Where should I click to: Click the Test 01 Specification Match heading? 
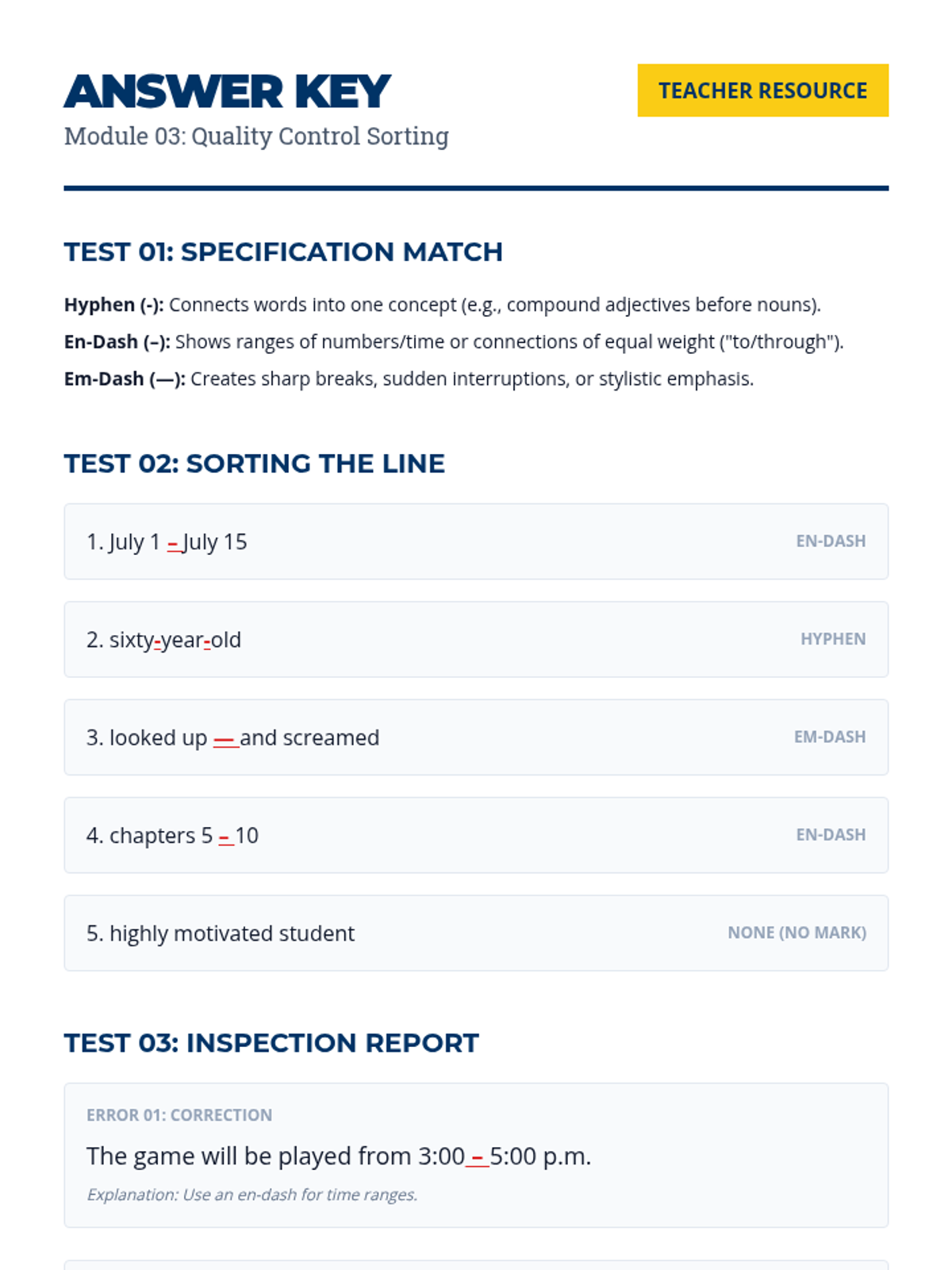point(283,252)
